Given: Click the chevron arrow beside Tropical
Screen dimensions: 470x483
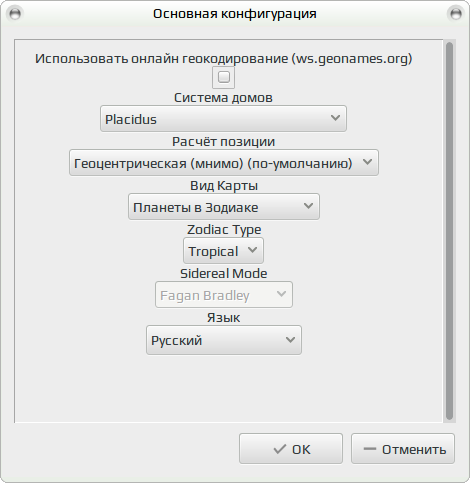Looking at the screenshot, I should (253, 250).
